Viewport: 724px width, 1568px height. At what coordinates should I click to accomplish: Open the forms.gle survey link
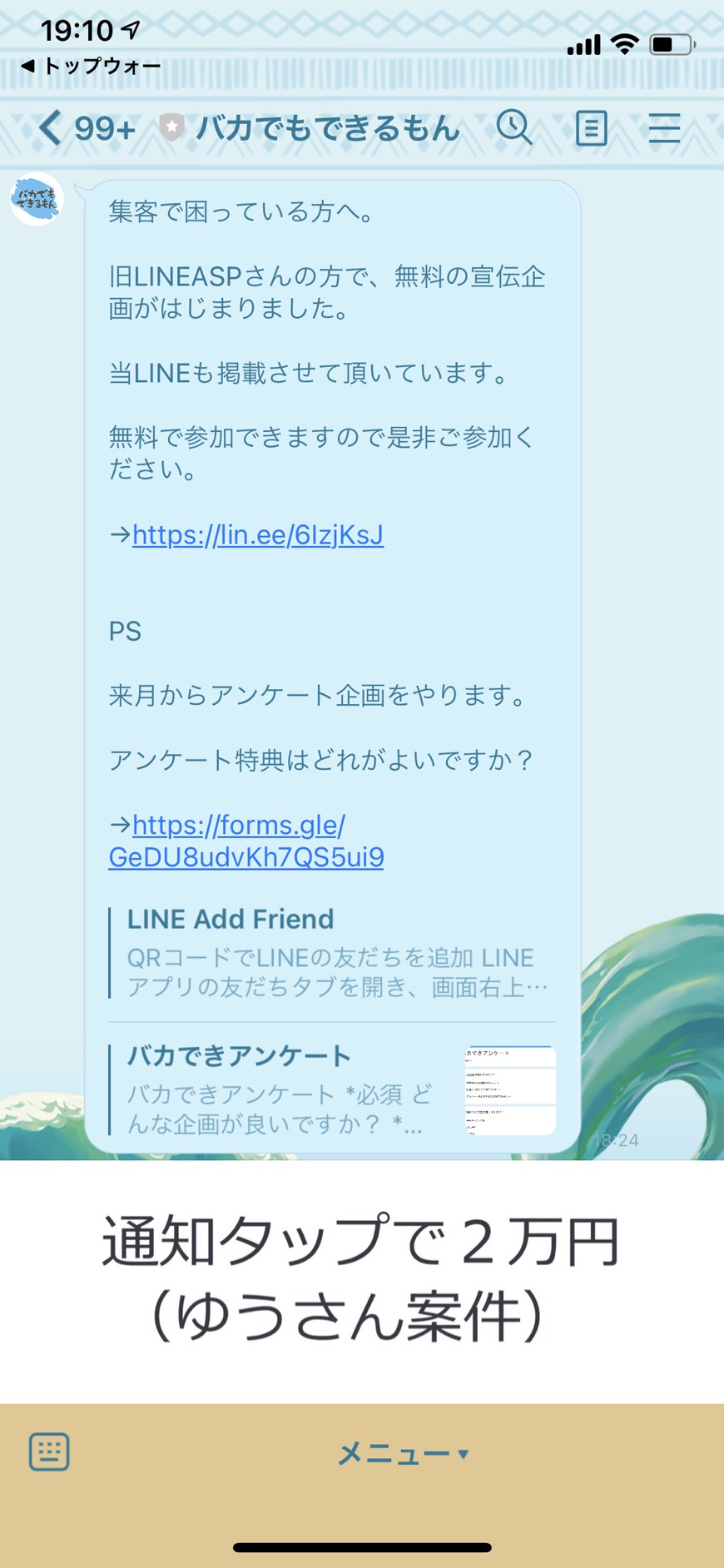tap(246, 841)
